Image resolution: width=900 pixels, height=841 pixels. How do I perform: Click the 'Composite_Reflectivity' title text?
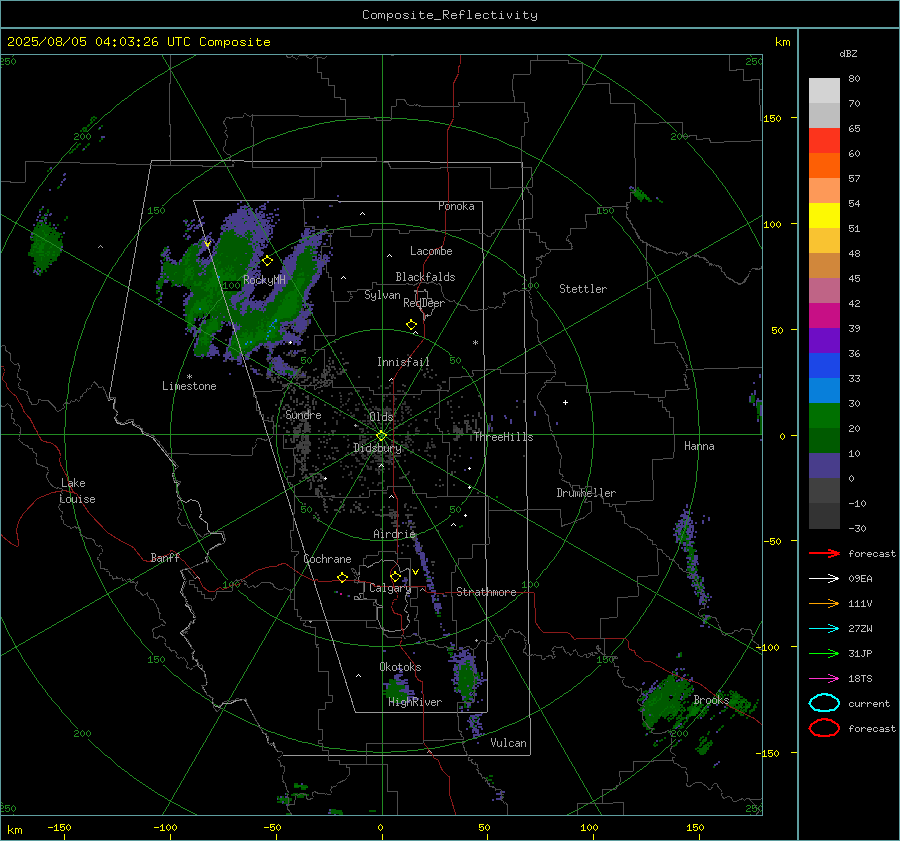(x=450, y=15)
